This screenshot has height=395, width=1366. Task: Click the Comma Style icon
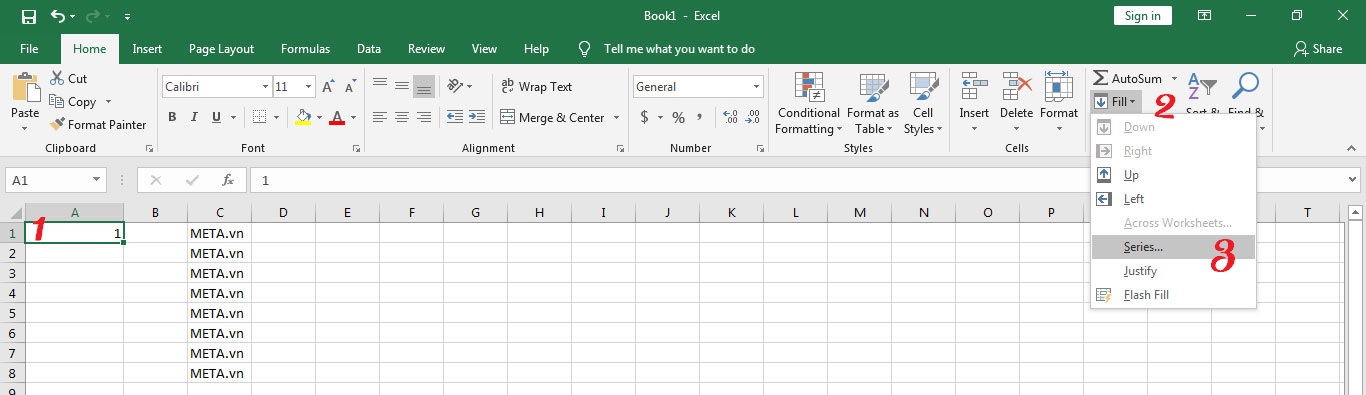tap(701, 118)
